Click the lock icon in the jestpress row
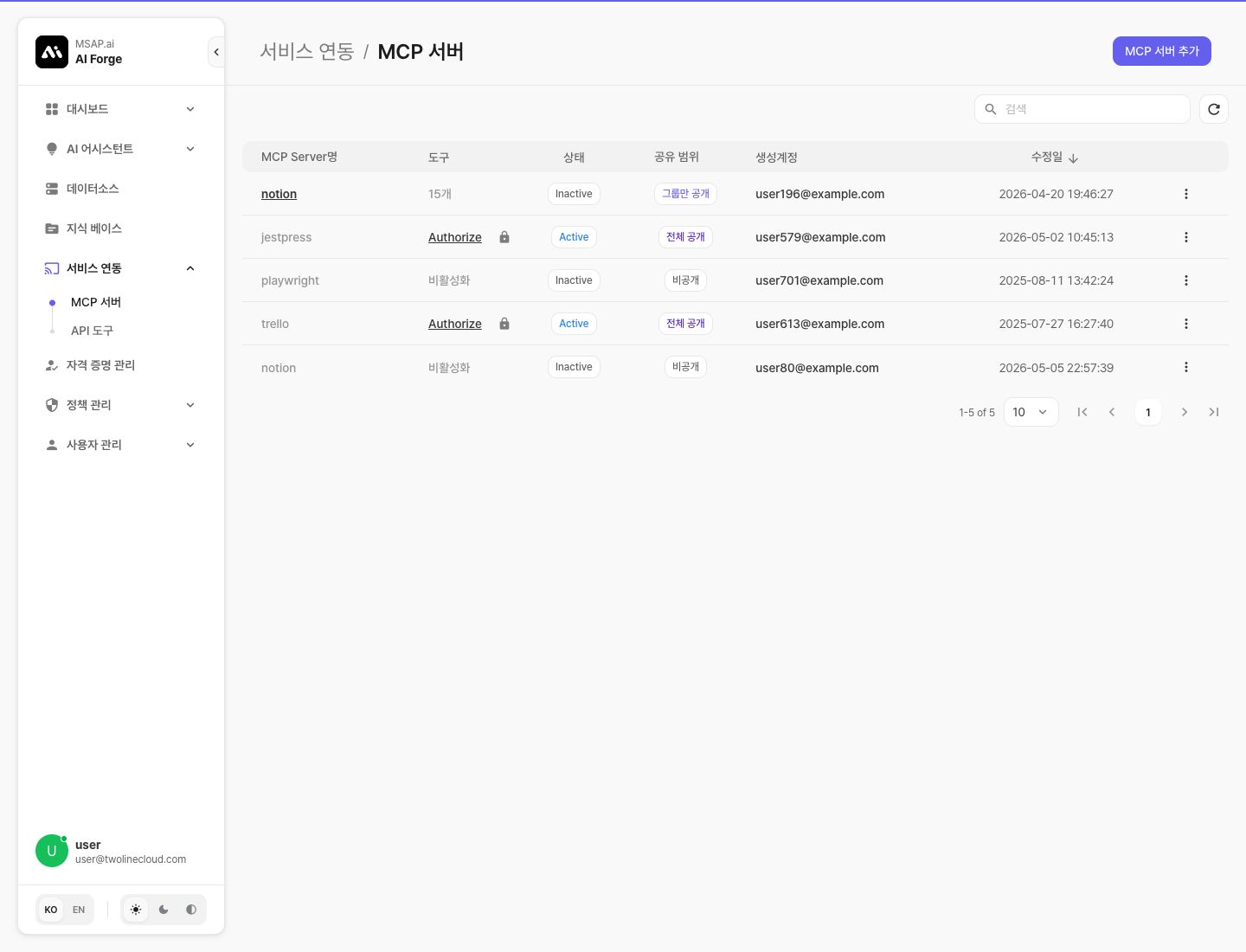The image size is (1246, 952). [504, 237]
